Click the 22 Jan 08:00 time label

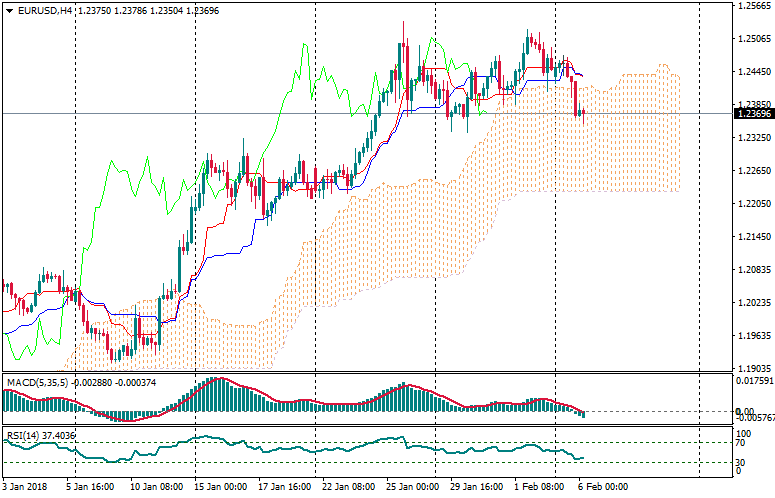point(346,487)
